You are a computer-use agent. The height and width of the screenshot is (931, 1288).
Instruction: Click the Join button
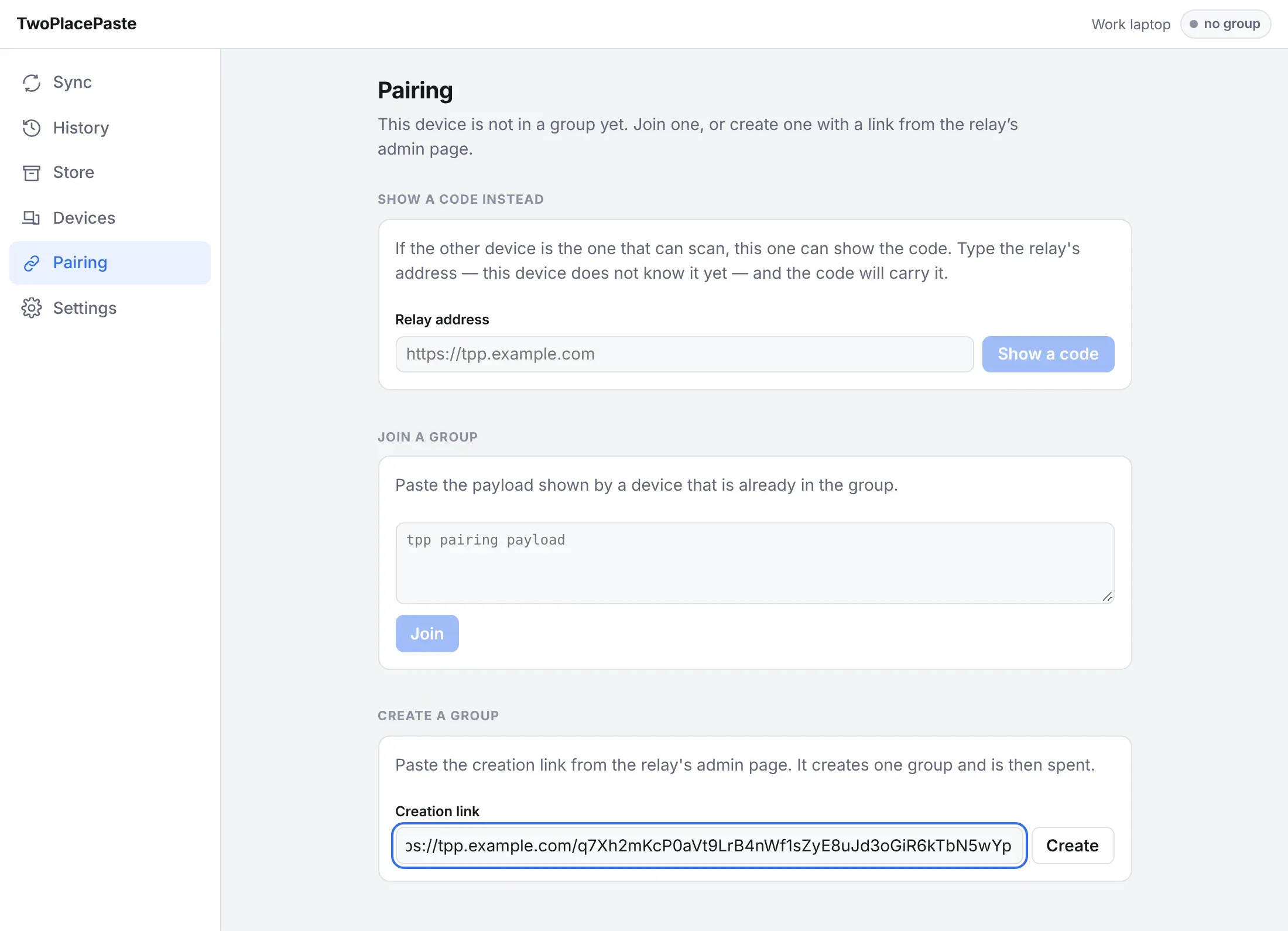click(427, 634)
